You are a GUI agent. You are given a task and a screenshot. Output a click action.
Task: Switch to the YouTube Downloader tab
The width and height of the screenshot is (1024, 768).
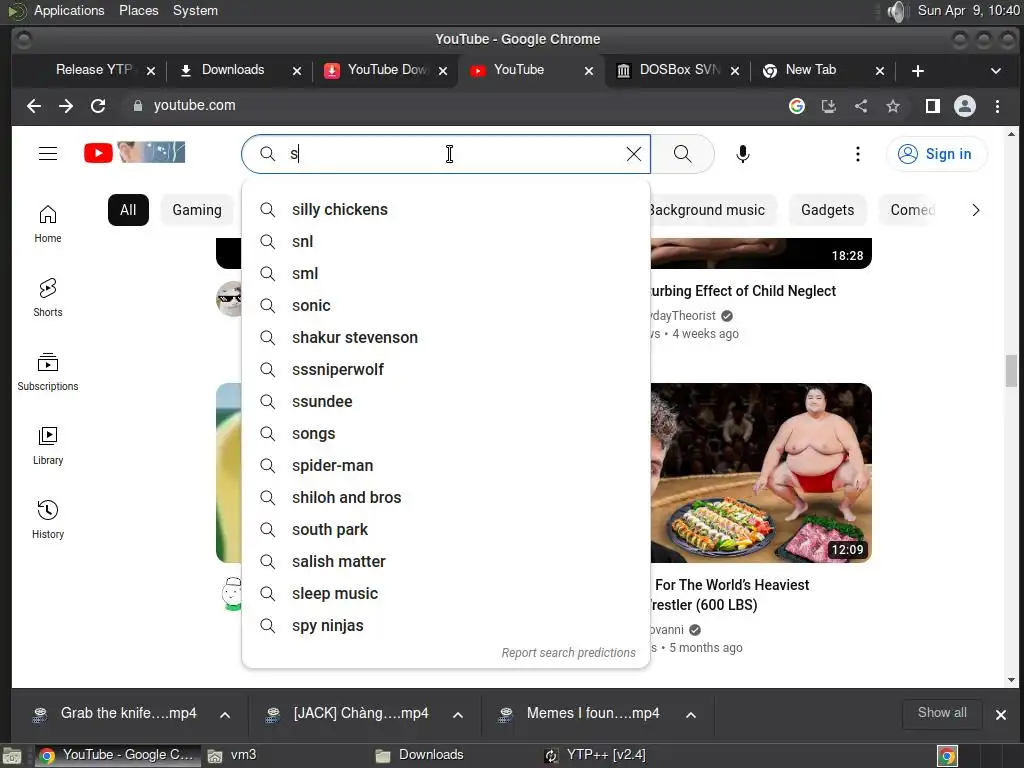pyautogui.click(x=385, y=70)
